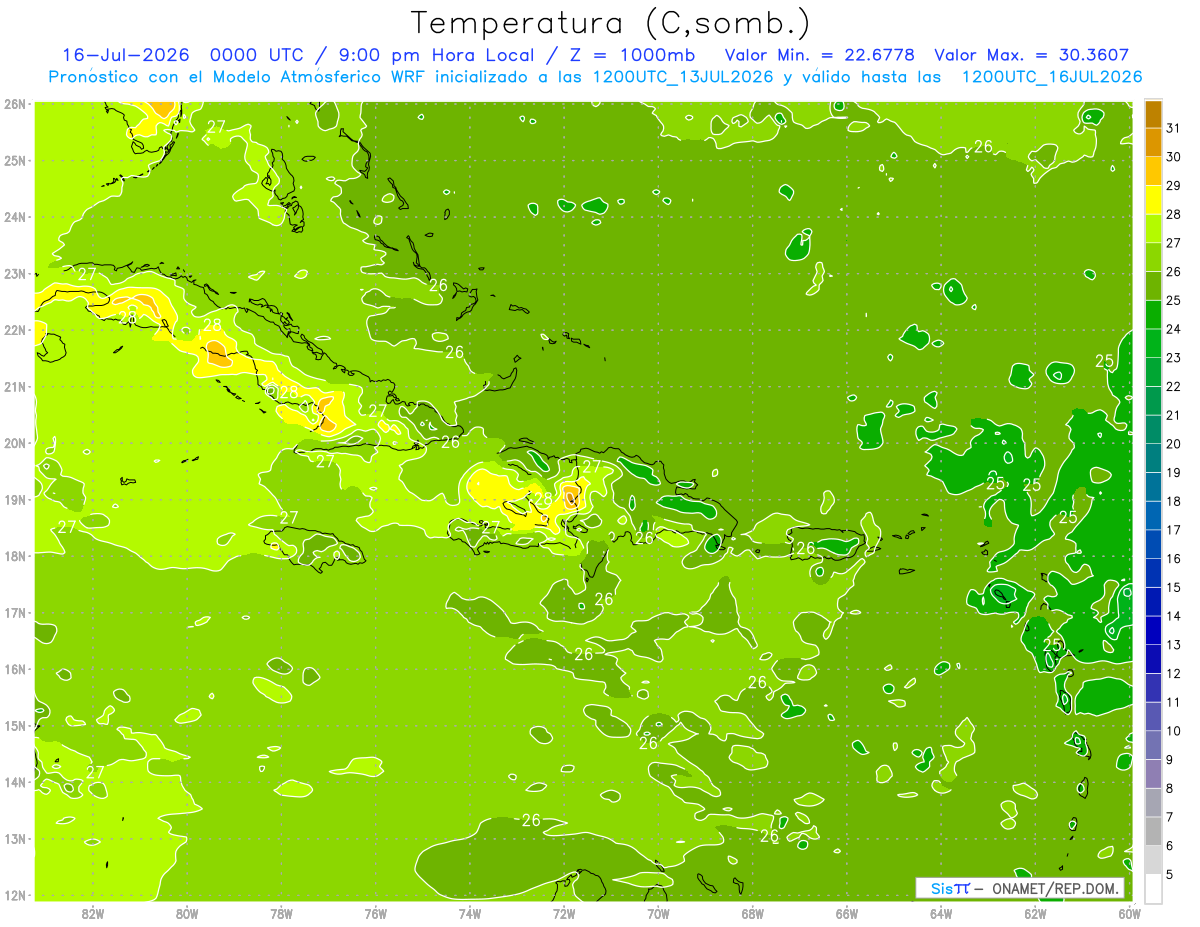Click the '16N' latitude axis label
This screenshot has width=1200, height=927.
15,669
